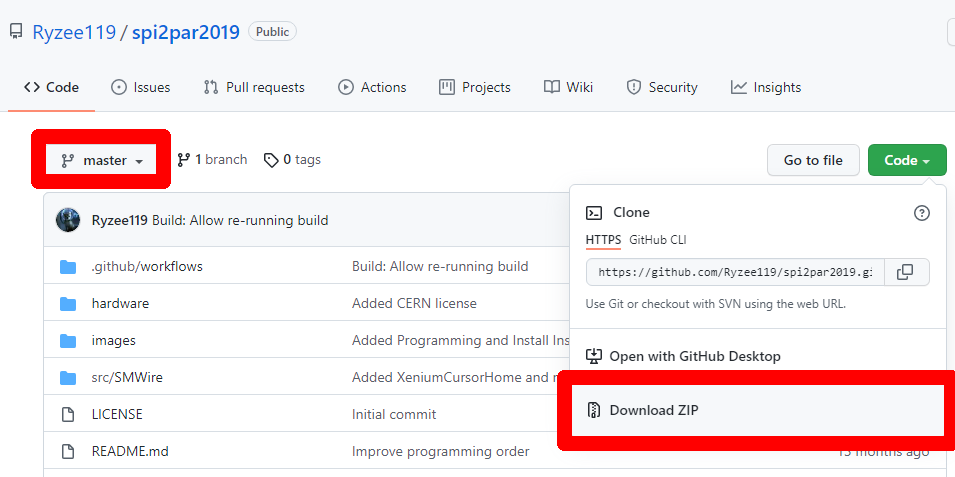View the 0 tags link
The width and height of the screenshot is (955, 477).
pos(292,160)
